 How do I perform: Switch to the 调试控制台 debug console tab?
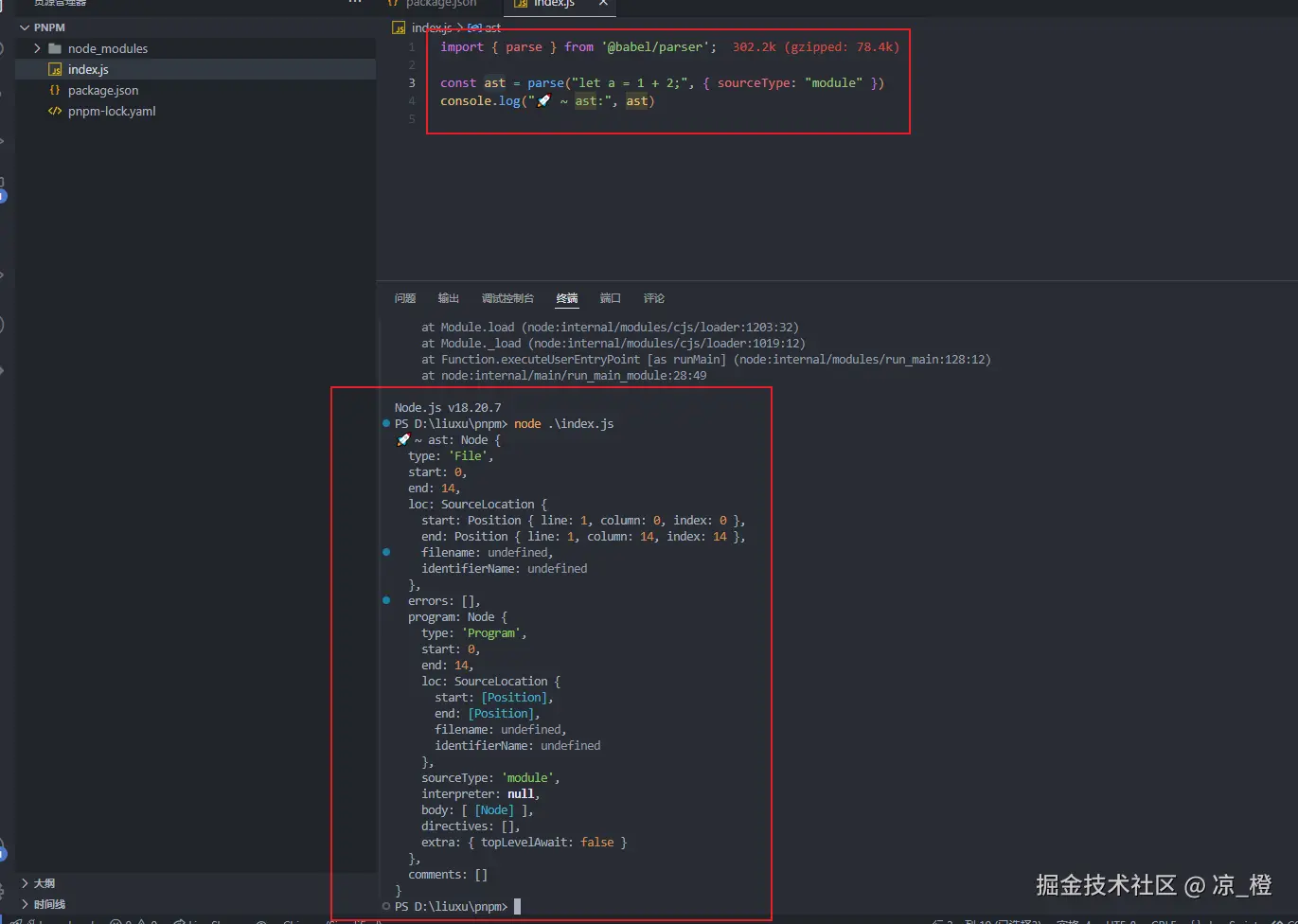(507, 298)
